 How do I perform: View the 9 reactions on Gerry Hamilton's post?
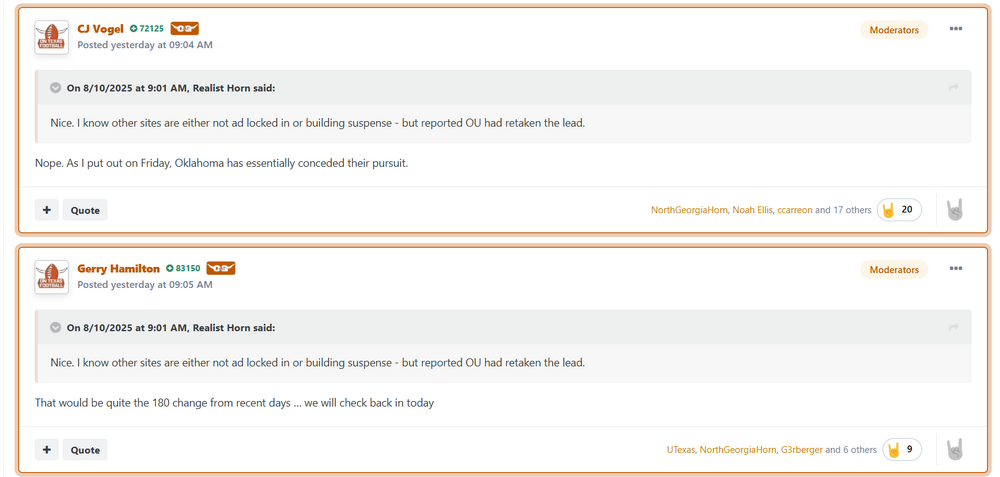click(900, 450)
